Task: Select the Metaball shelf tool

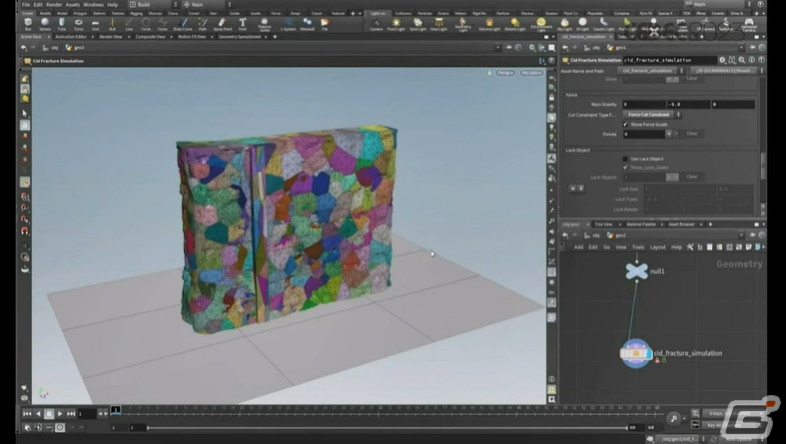Action: [307, 24]
